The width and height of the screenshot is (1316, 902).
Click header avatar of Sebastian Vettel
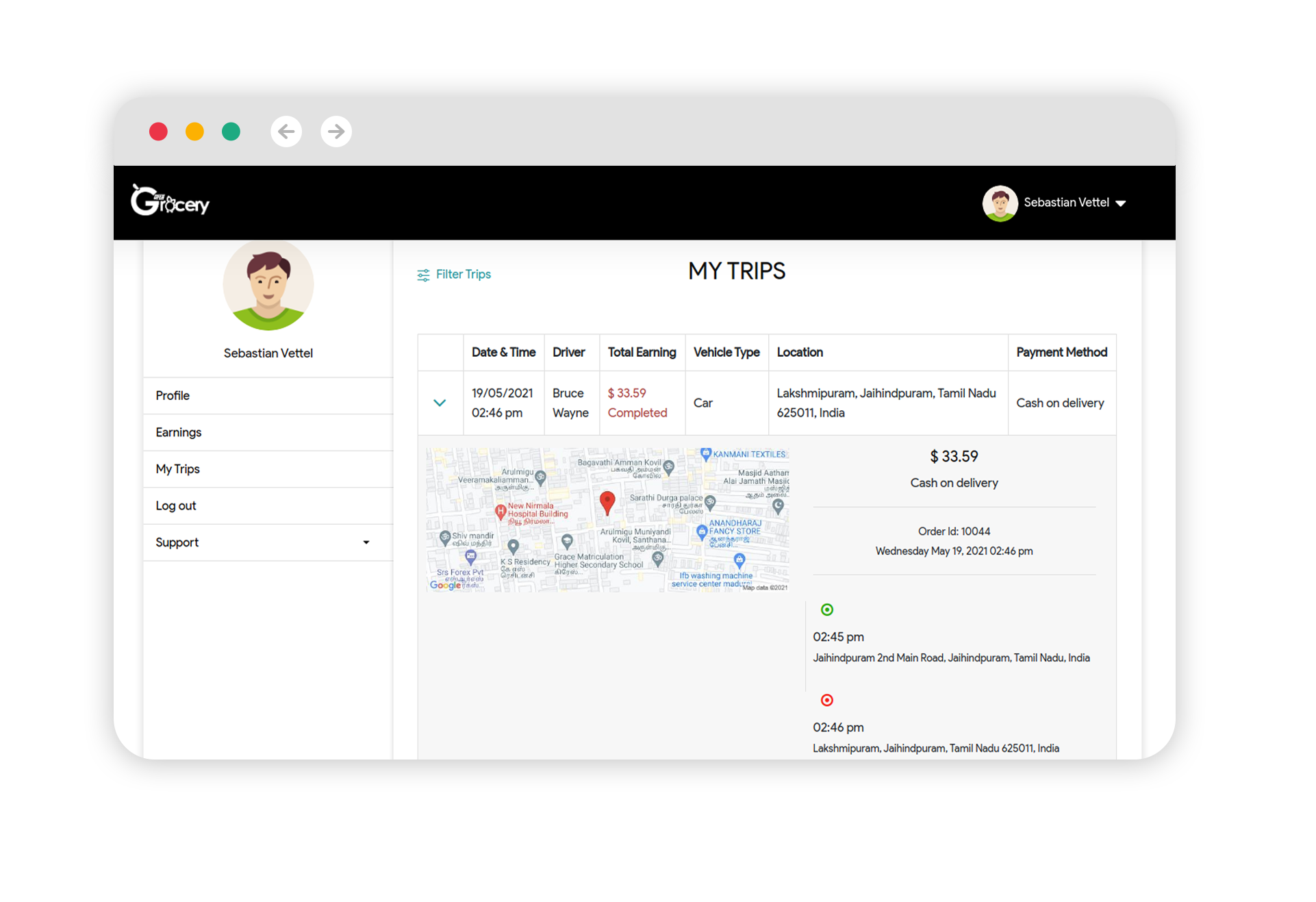(1000, 203)
